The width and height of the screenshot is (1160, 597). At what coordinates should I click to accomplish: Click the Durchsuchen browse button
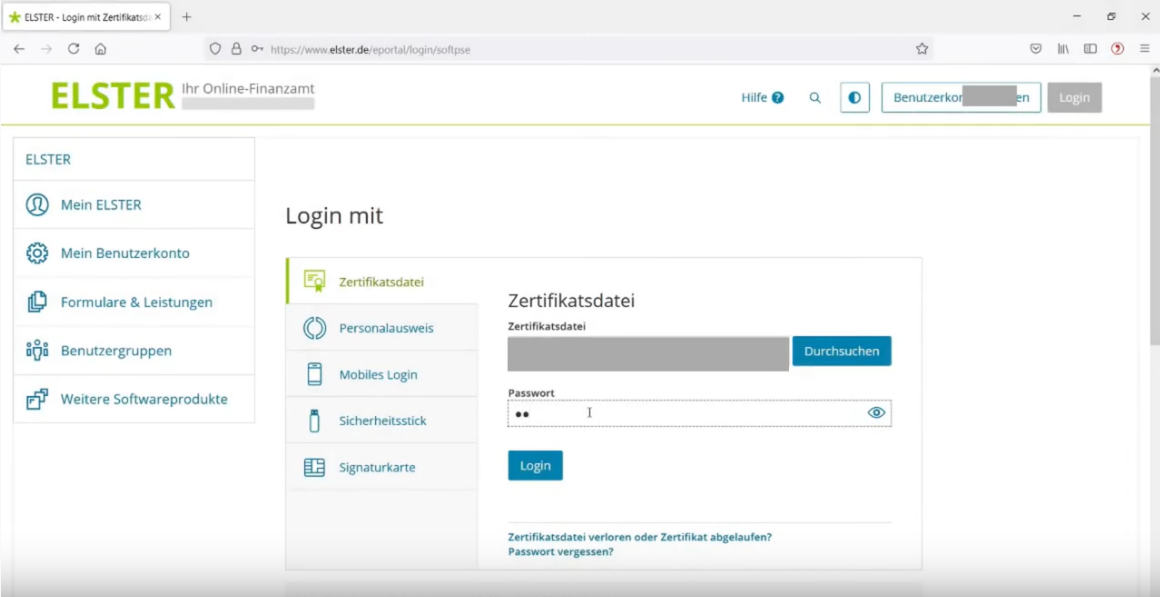(x=842, y=351)
